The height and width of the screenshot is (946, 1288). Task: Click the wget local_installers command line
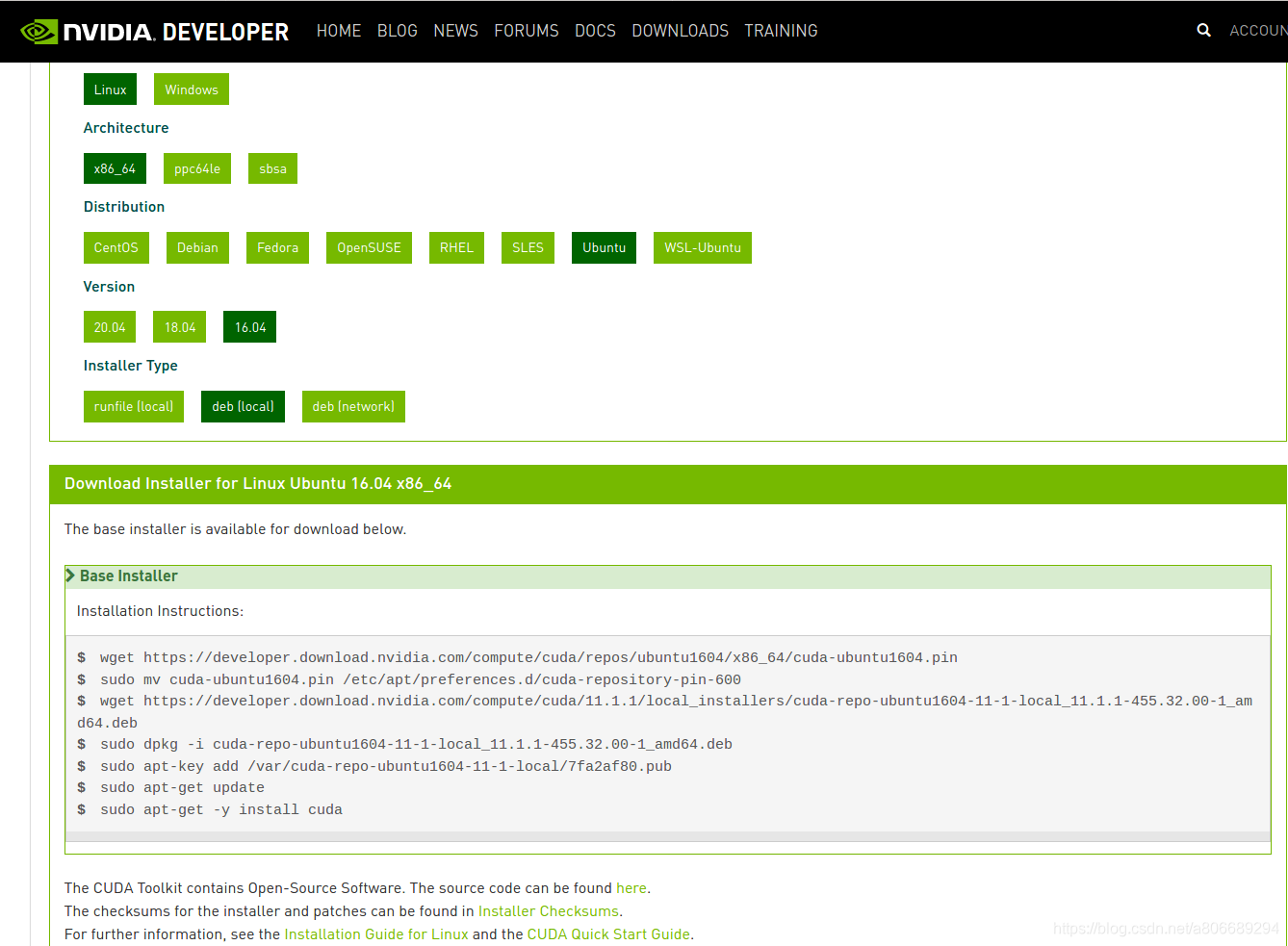(x=664, y=711)
